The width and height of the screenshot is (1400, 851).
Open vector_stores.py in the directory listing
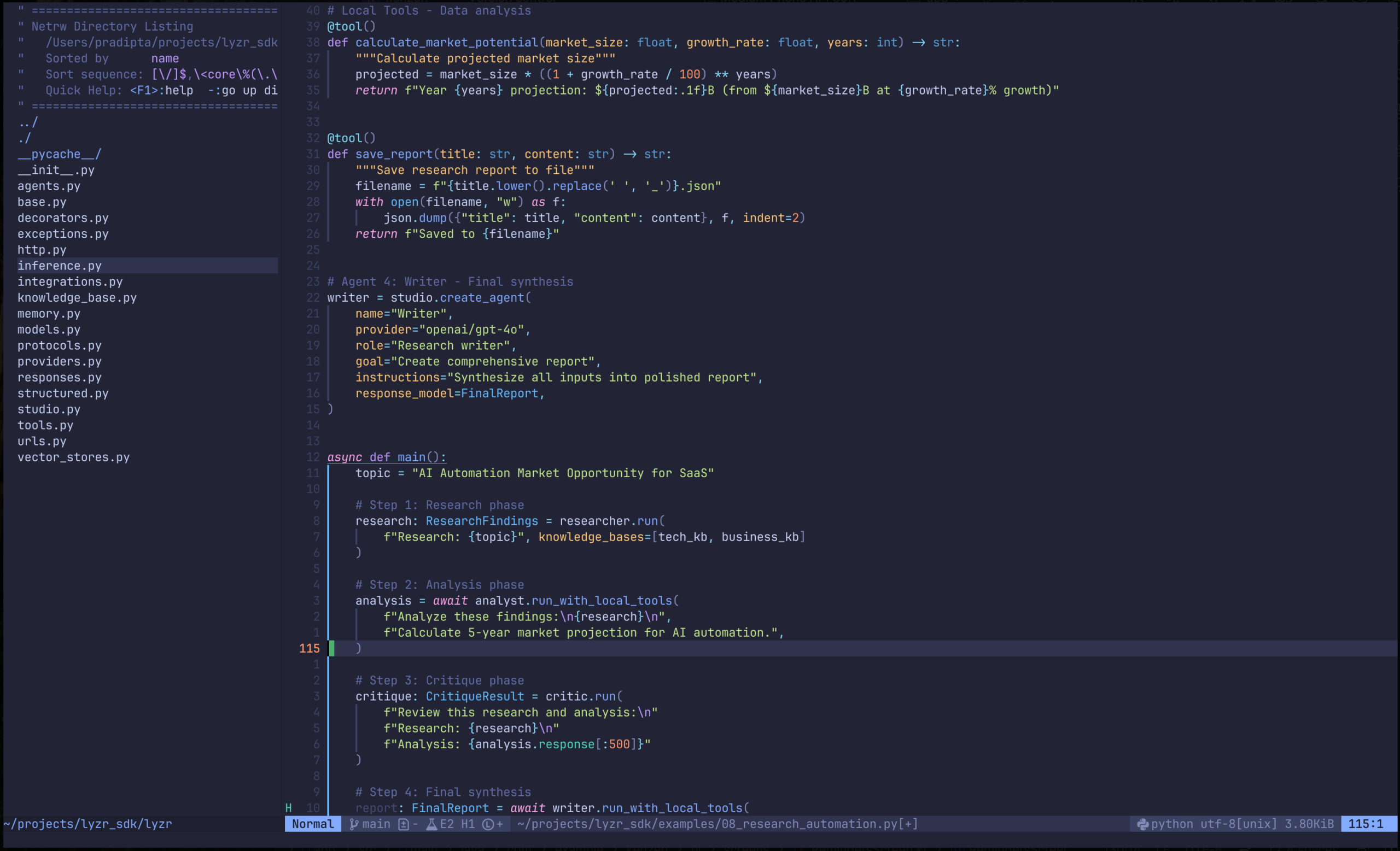[73, 457]
